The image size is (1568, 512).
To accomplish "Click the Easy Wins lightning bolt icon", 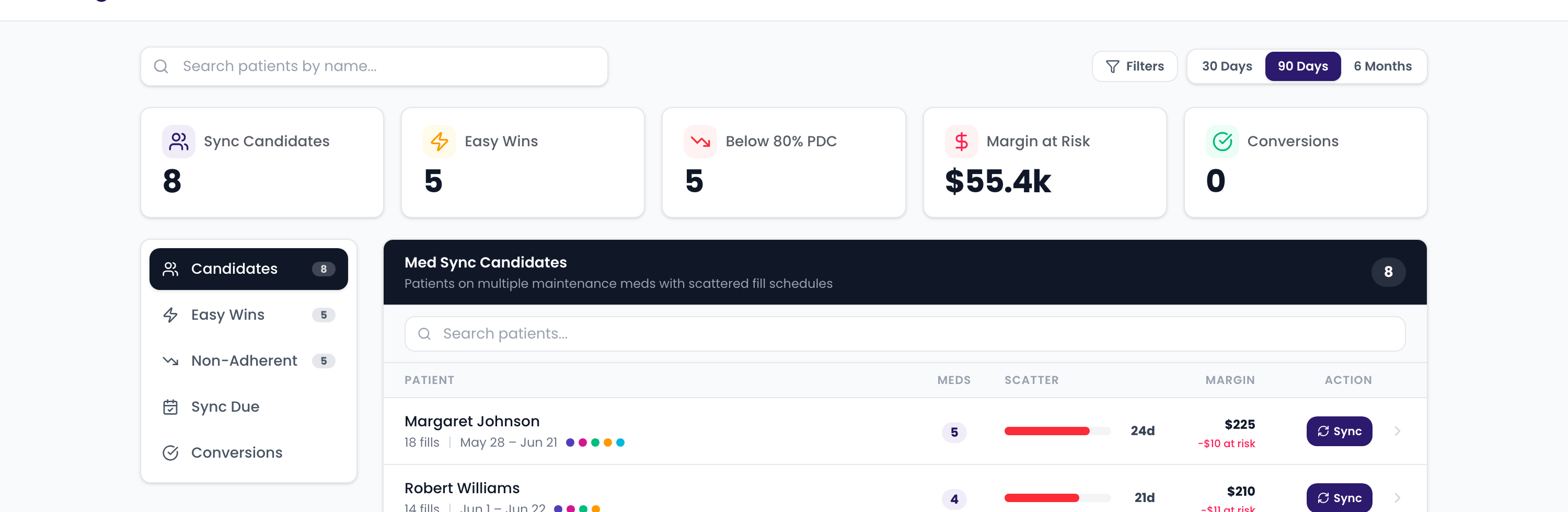I will click(x=439, y=141).
